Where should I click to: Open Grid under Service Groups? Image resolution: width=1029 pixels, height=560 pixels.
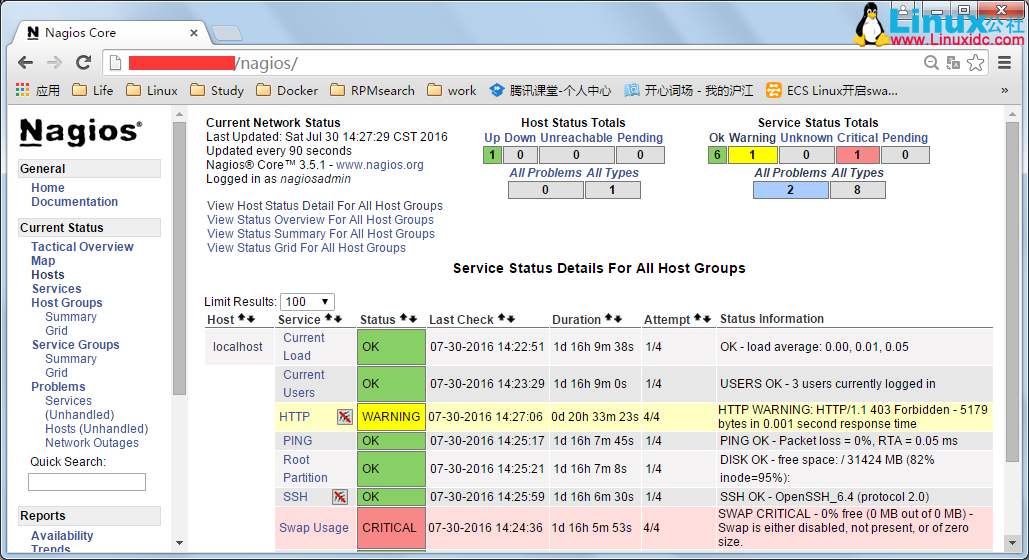click(x=56, y=372)
